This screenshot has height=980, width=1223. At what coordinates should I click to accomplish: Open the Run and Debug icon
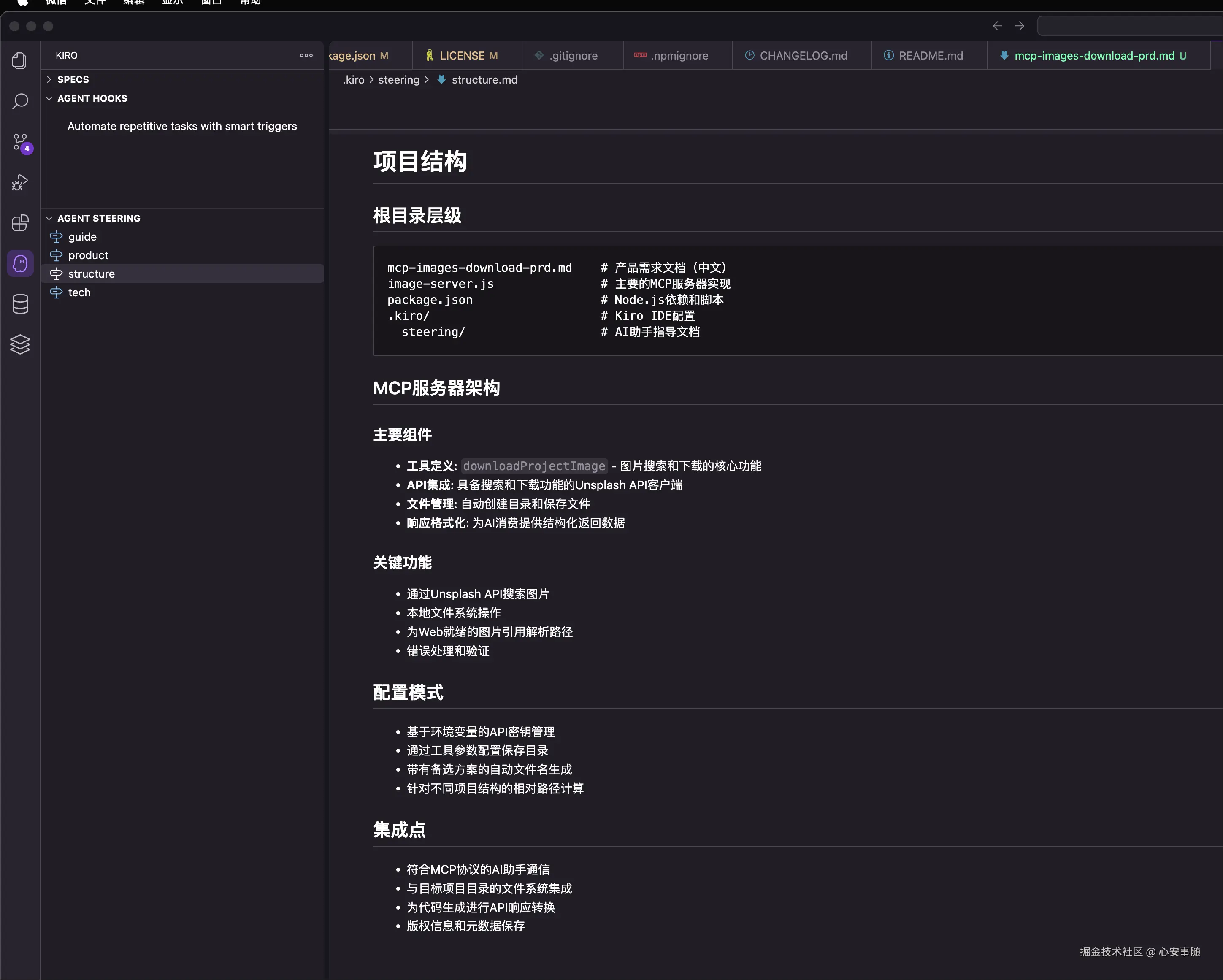pyautogui.click(x=20, y=182)
